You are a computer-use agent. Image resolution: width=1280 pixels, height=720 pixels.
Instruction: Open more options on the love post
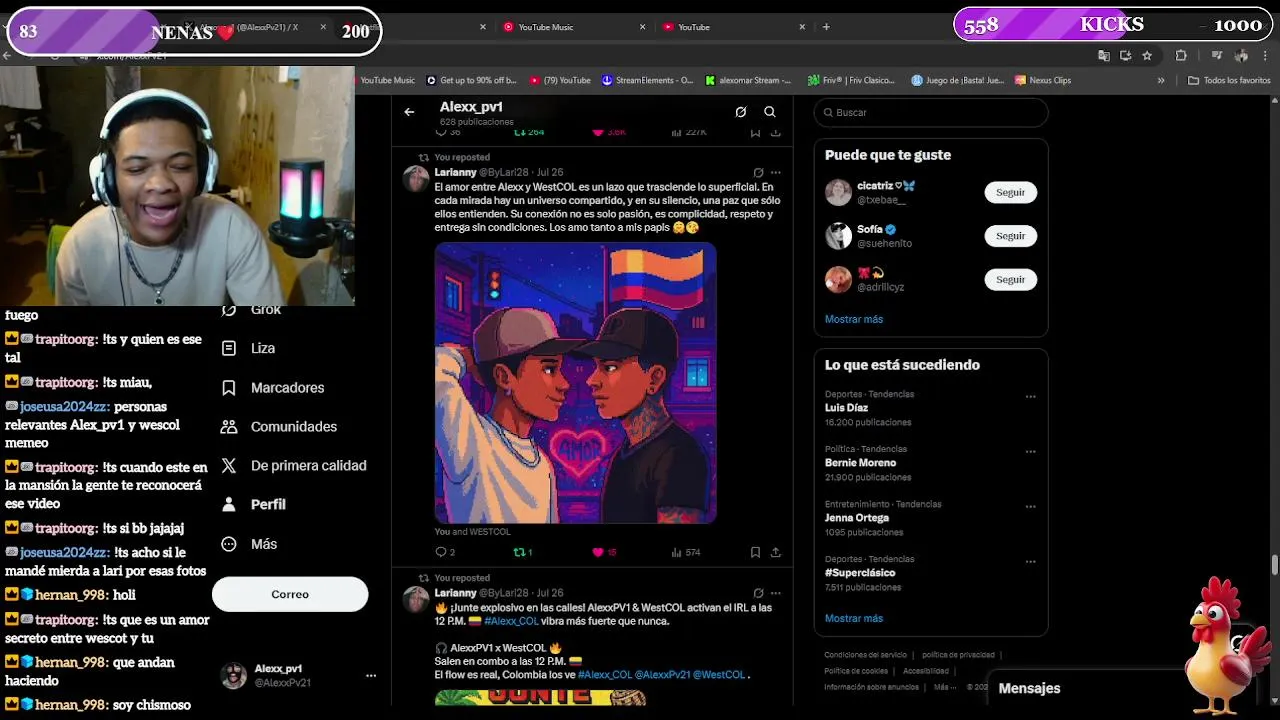[x=776, y=172]
